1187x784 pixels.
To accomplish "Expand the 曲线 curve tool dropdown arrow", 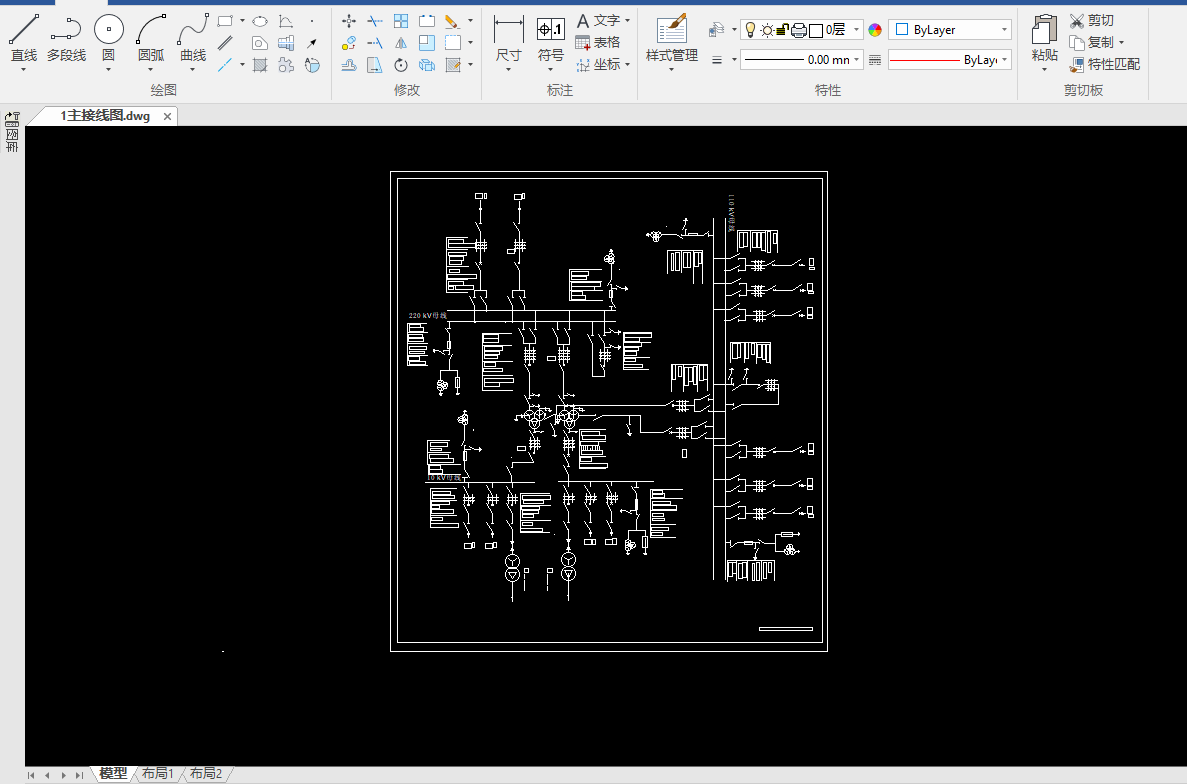I will pyautogui.click(x=193, y=70).
